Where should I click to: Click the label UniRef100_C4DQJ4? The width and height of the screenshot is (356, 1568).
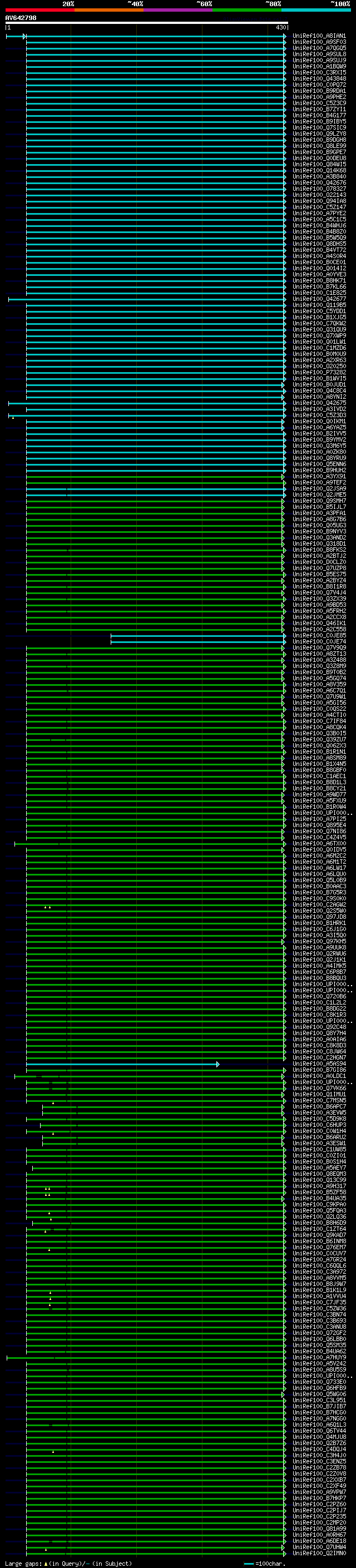319,1449
